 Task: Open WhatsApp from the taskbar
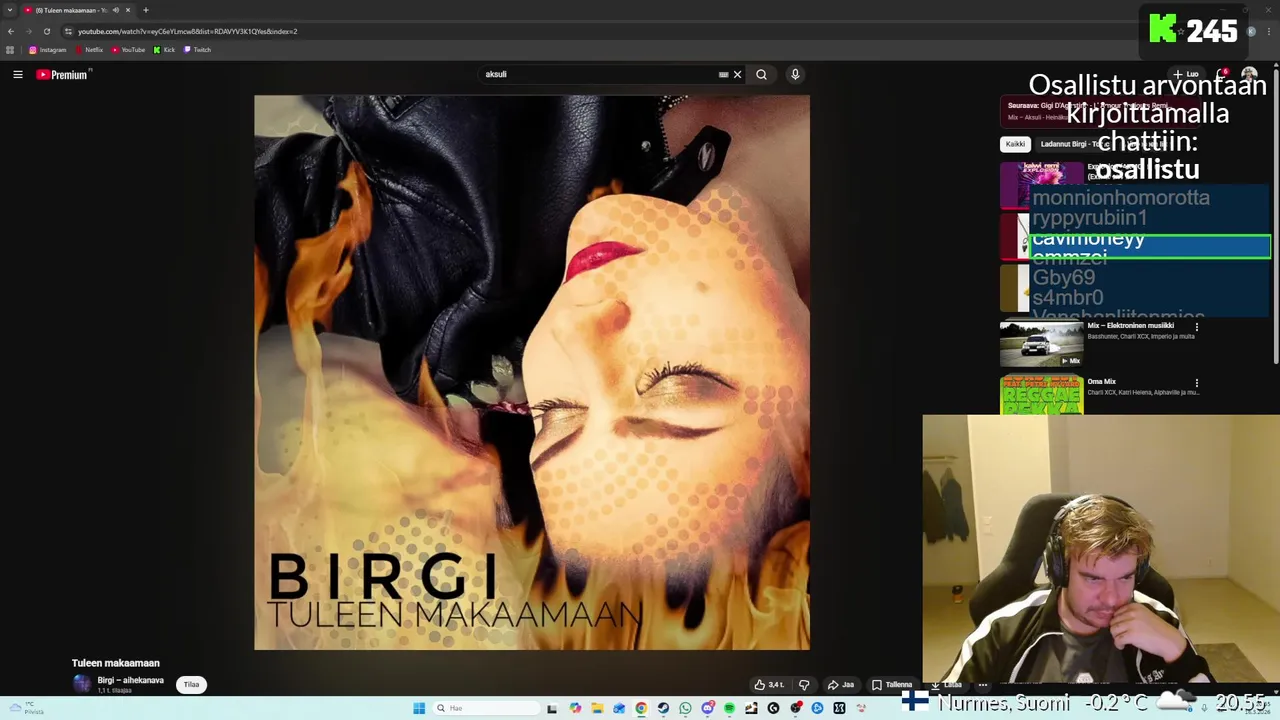point(685,708)
